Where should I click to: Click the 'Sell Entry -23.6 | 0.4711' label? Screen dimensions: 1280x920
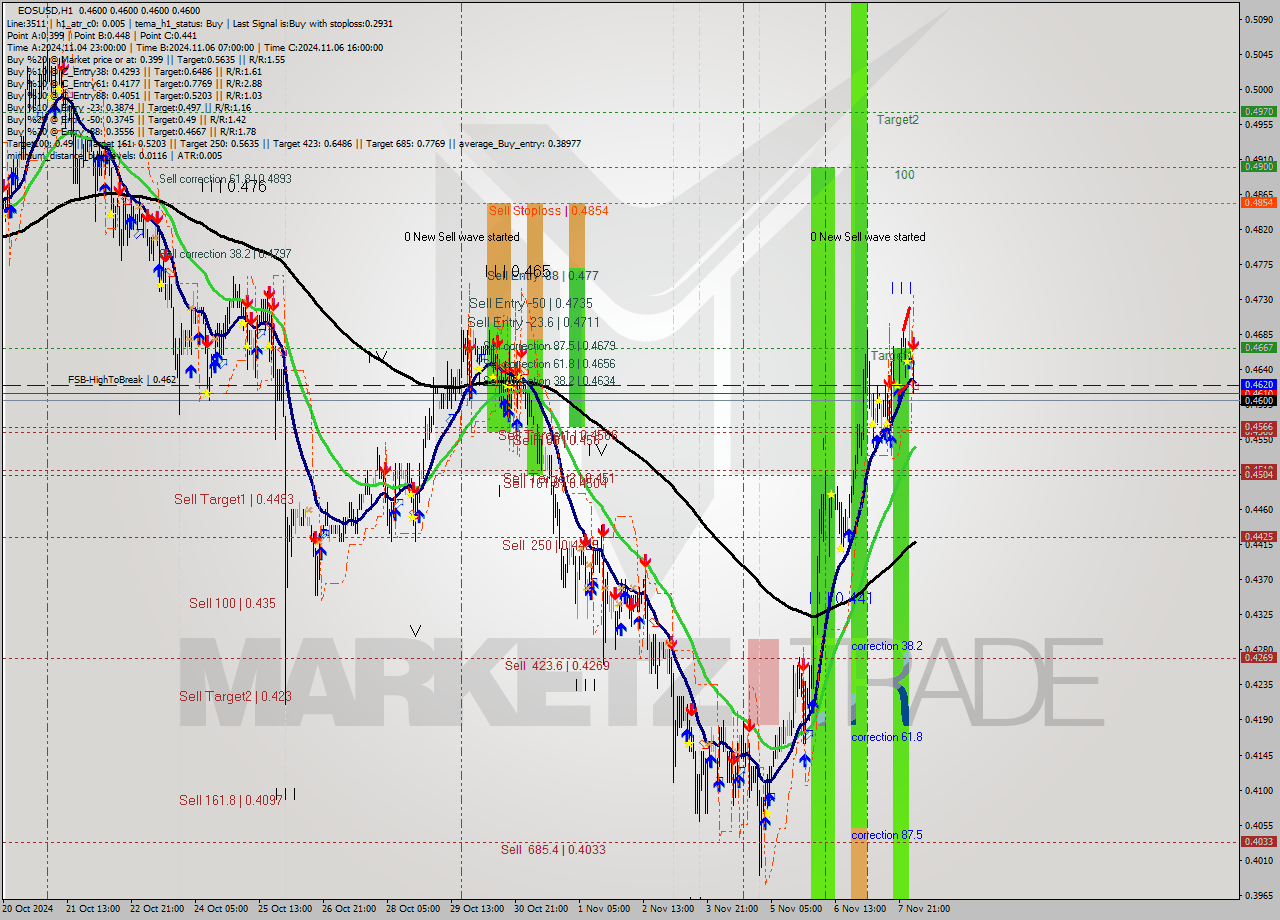coord(534,322)
